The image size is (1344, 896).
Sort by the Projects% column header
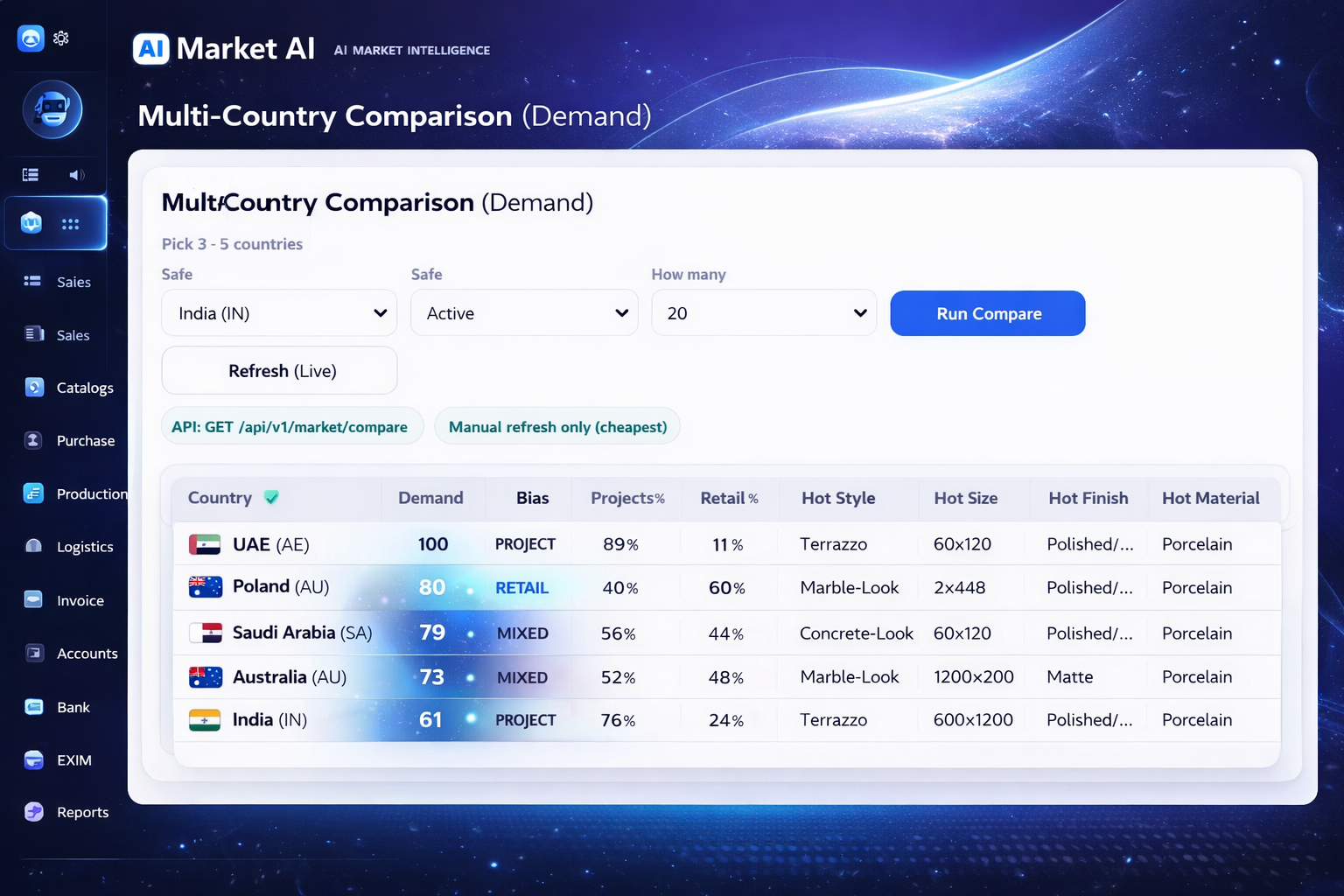pyautogui.click(x=627, y=498)
